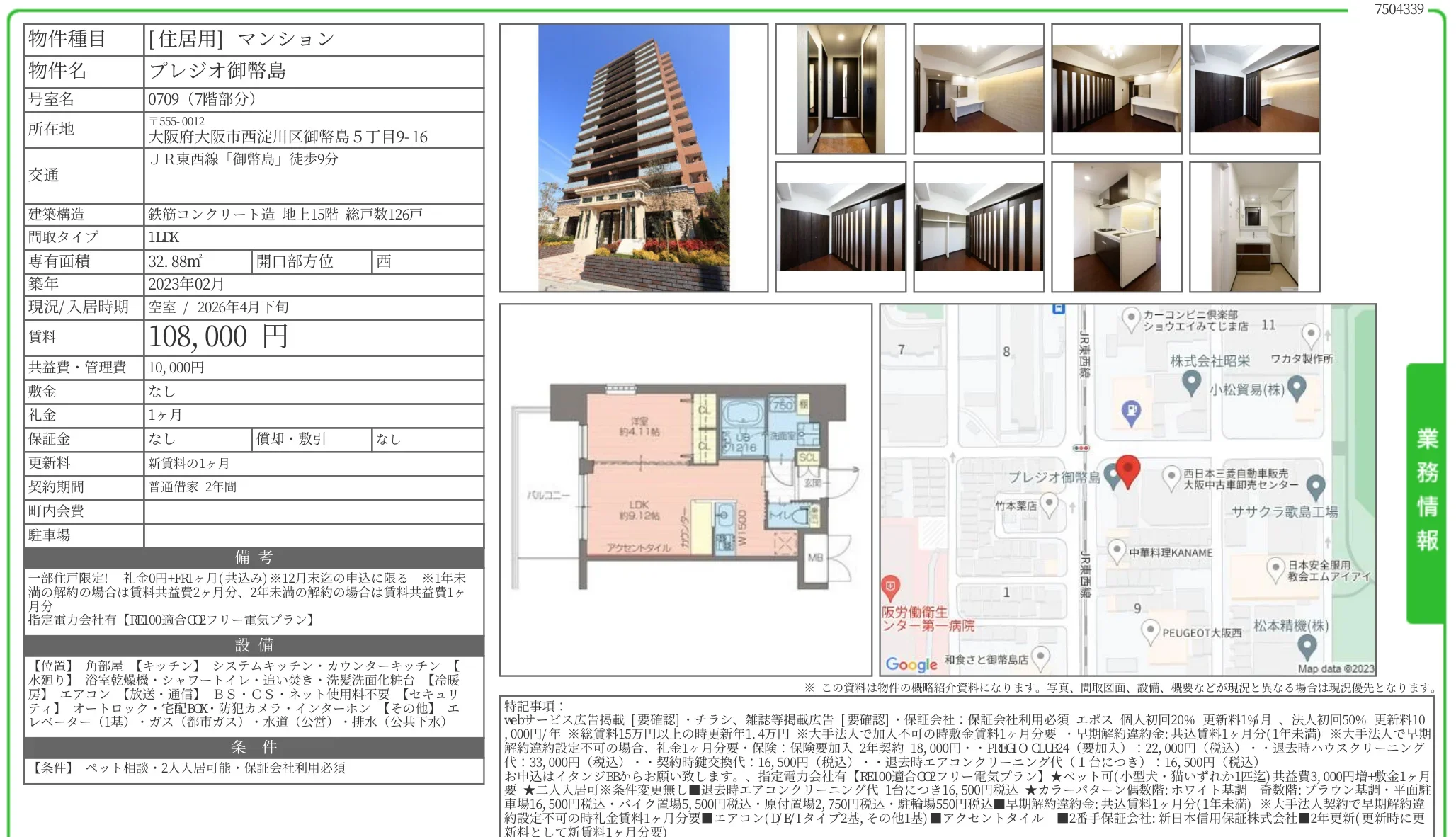Image resolution: width=1456 pixels, height=837 pixels.
Task: Click the 松本精機 map pin icon
Action: tap(1306, 646)
